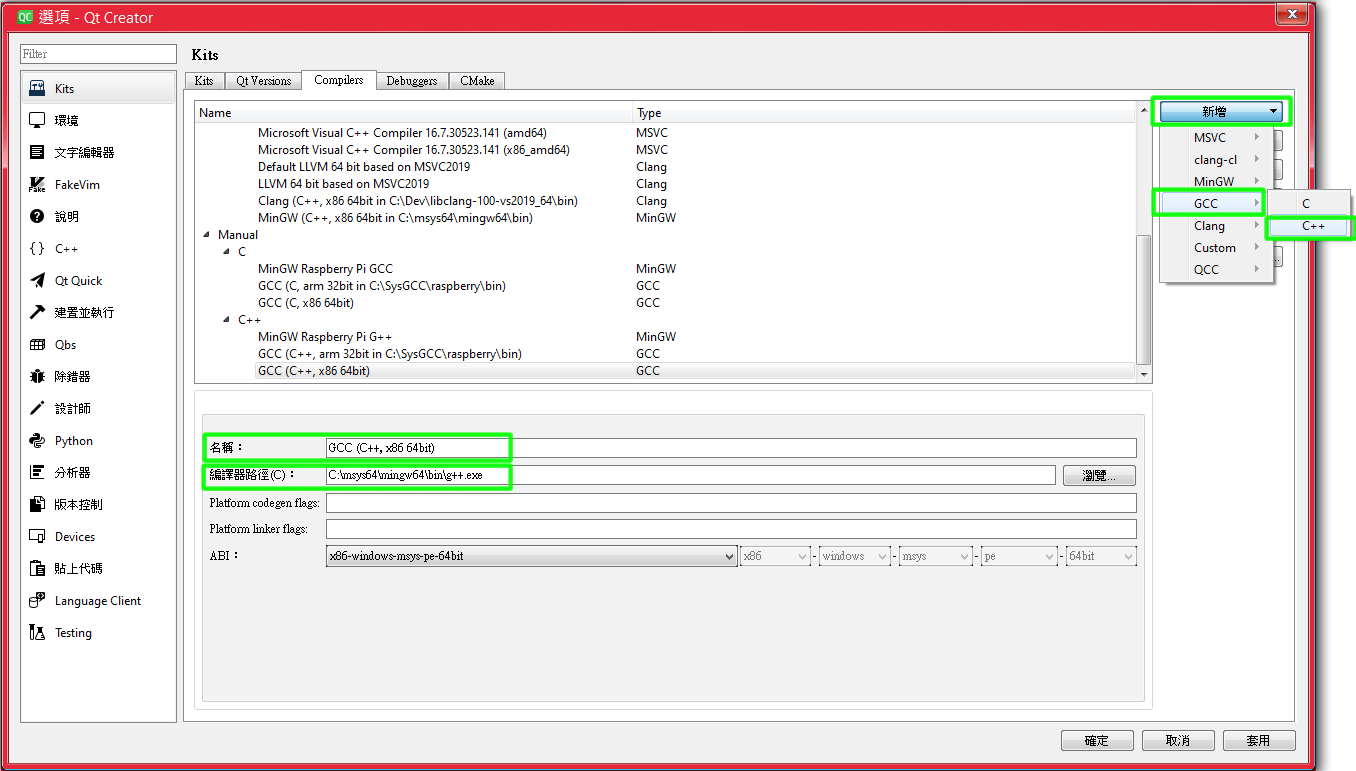The height and width of the screenshot is (771, 1356).
Task: Collapse the C++ compiler tree group
Action: [x=226, y=319]
